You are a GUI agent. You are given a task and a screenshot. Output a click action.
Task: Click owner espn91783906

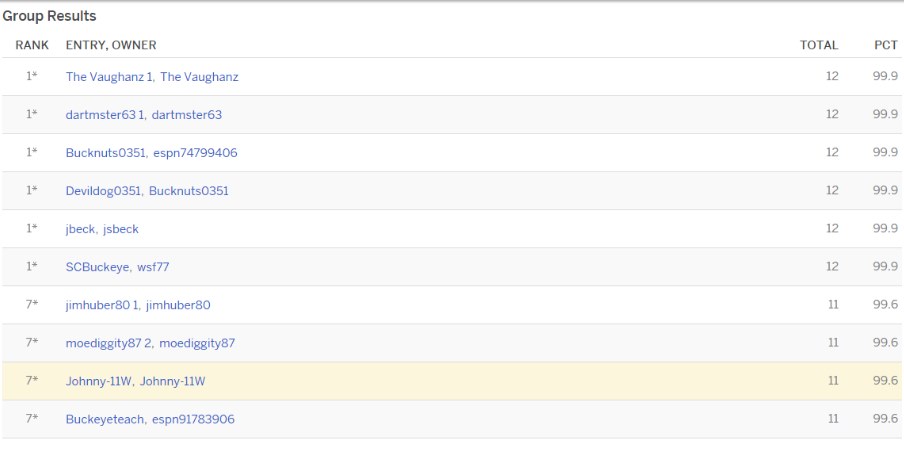[x=193, y=419]
